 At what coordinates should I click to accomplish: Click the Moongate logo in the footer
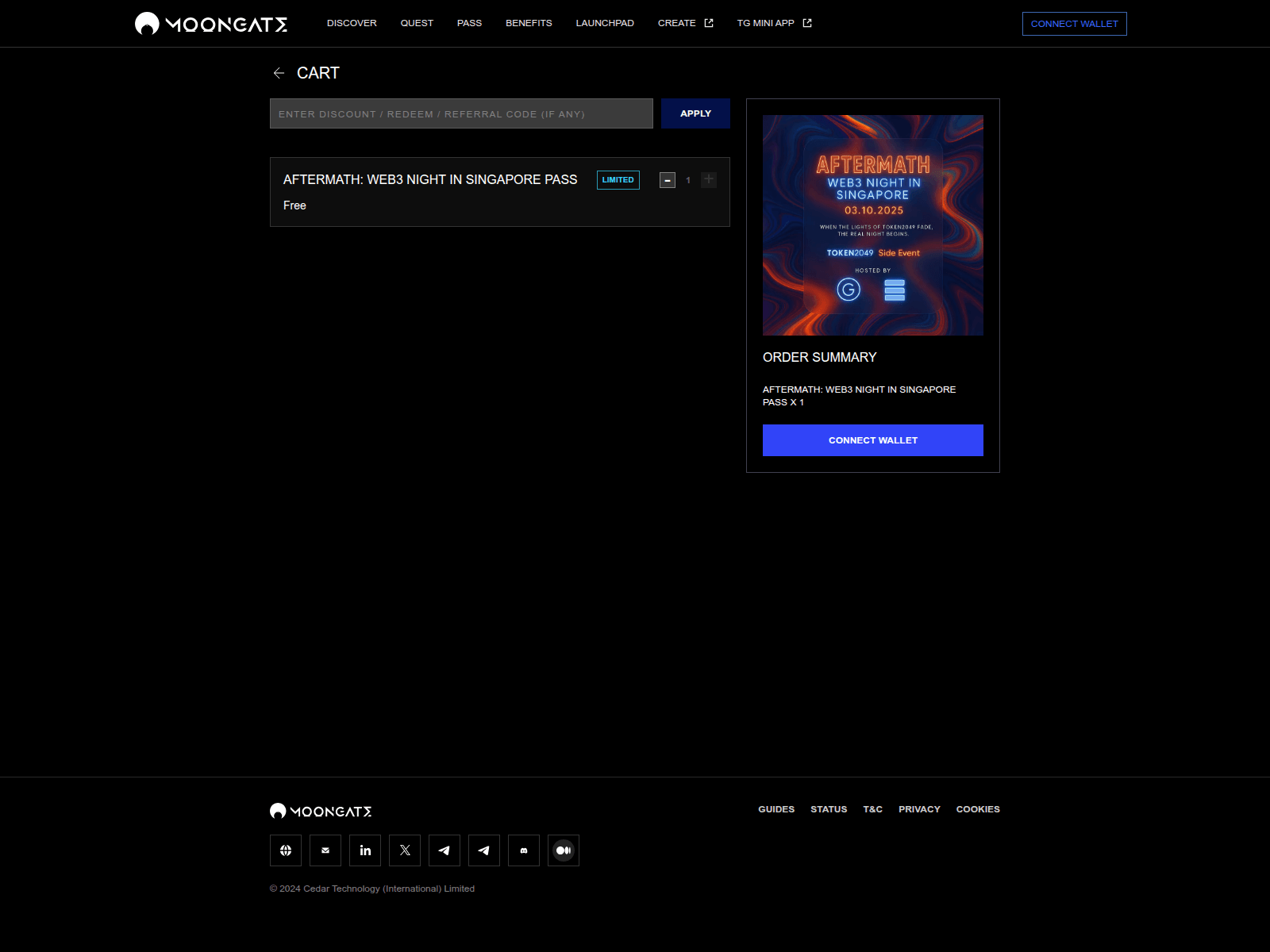click(x=321, y=811)
